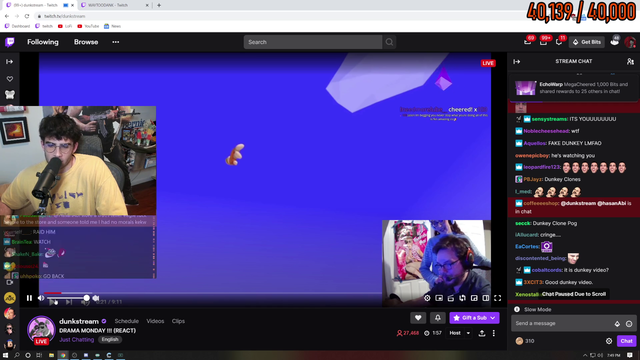This screenshot has height=360, width=640.
Task: Open the emote picker smiley icon
Action: tap(629, 324)
